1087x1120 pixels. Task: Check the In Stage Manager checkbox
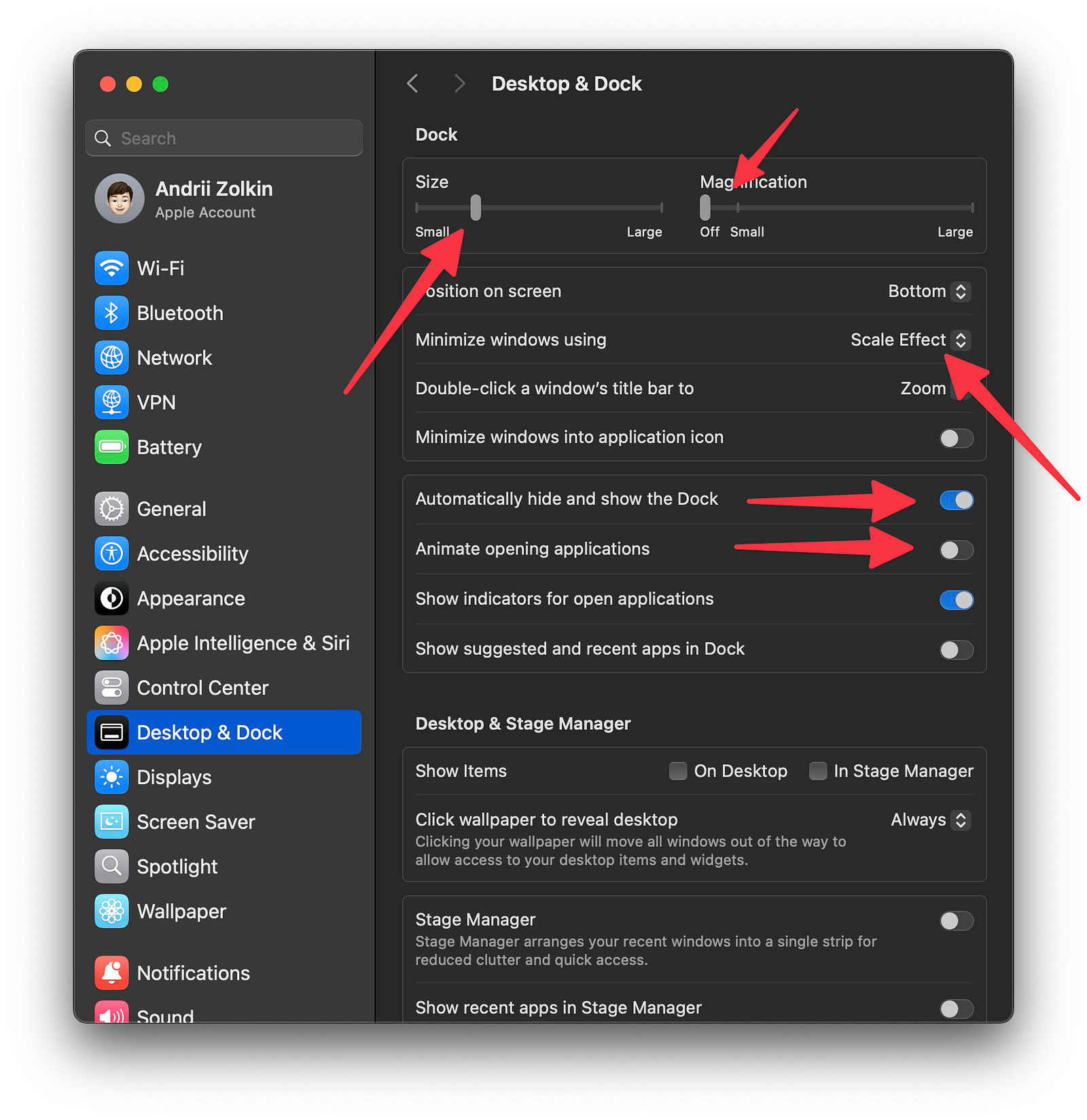(x=818, y=771)
